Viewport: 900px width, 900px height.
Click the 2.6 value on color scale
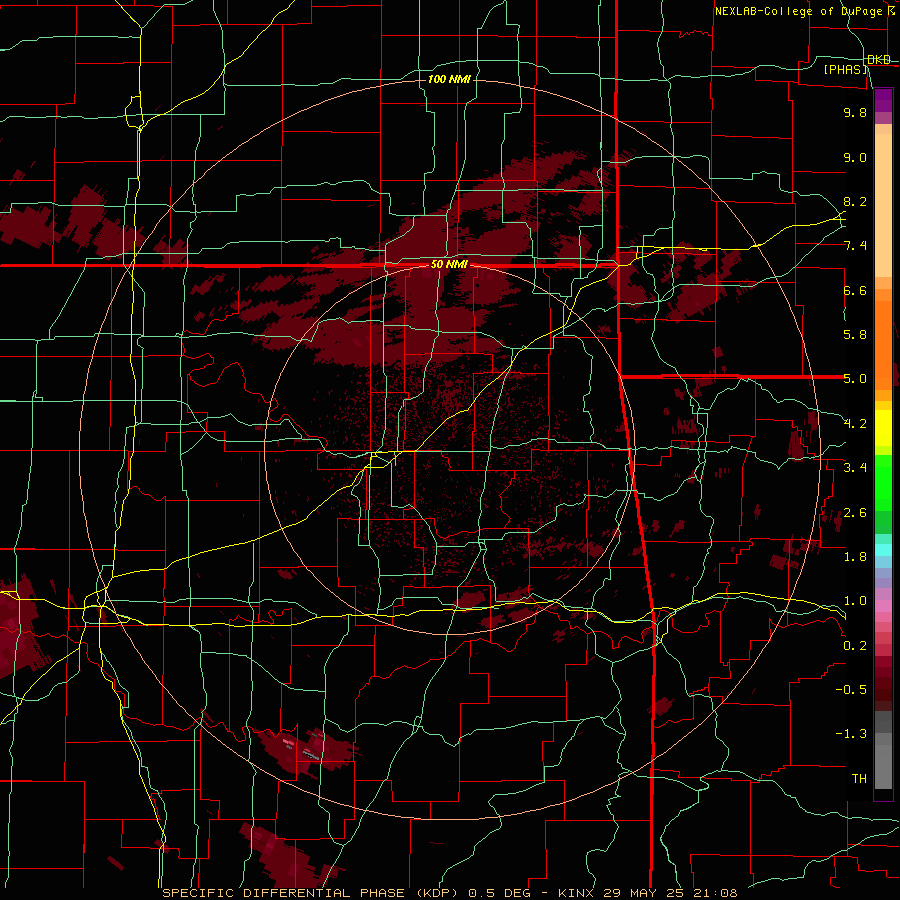pos(855,513)
